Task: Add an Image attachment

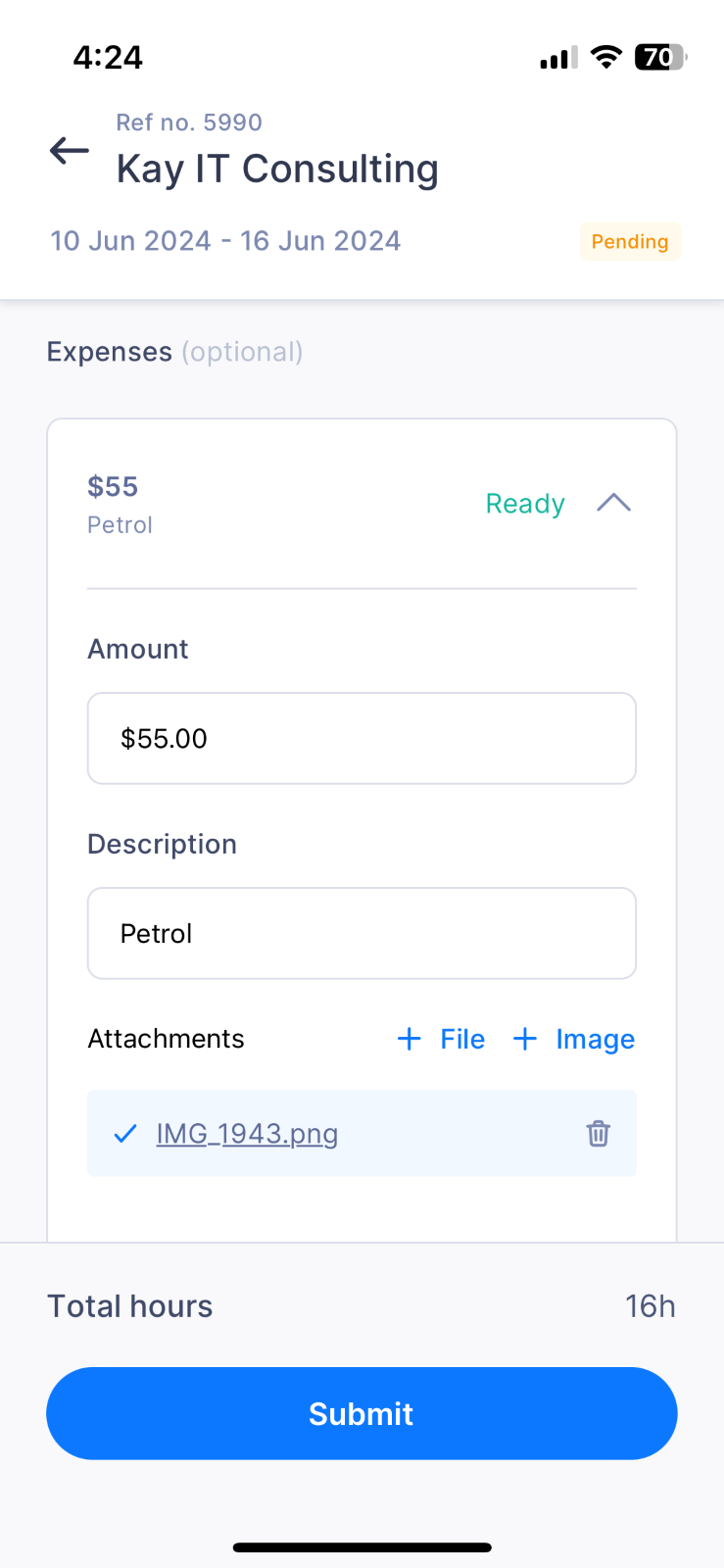Action: (574, 1039)
